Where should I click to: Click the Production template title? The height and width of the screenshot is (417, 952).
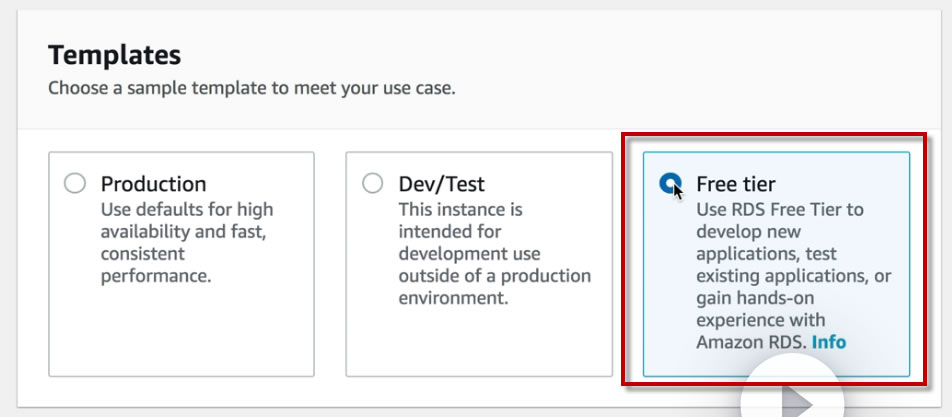[153, 185]
